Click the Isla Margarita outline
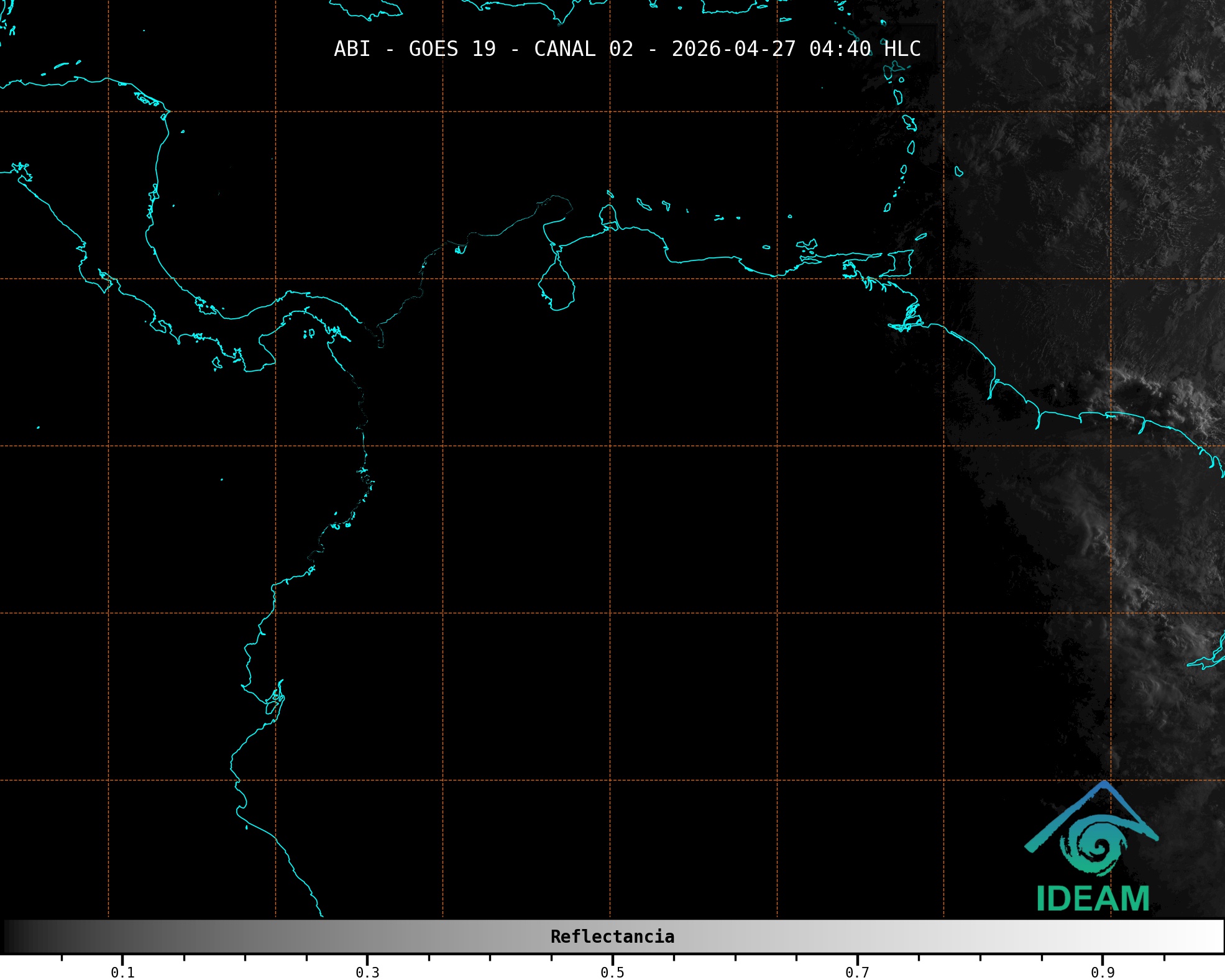 [807, 245]
